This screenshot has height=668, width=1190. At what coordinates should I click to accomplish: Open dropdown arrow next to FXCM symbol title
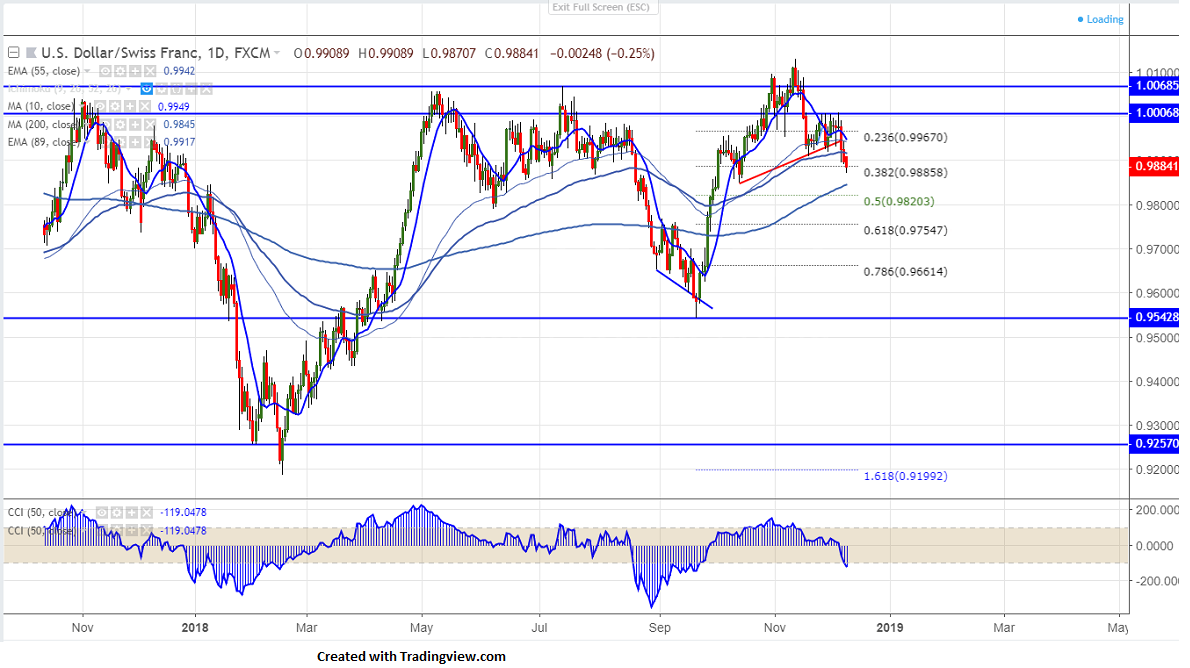click(x=277, y=52)
